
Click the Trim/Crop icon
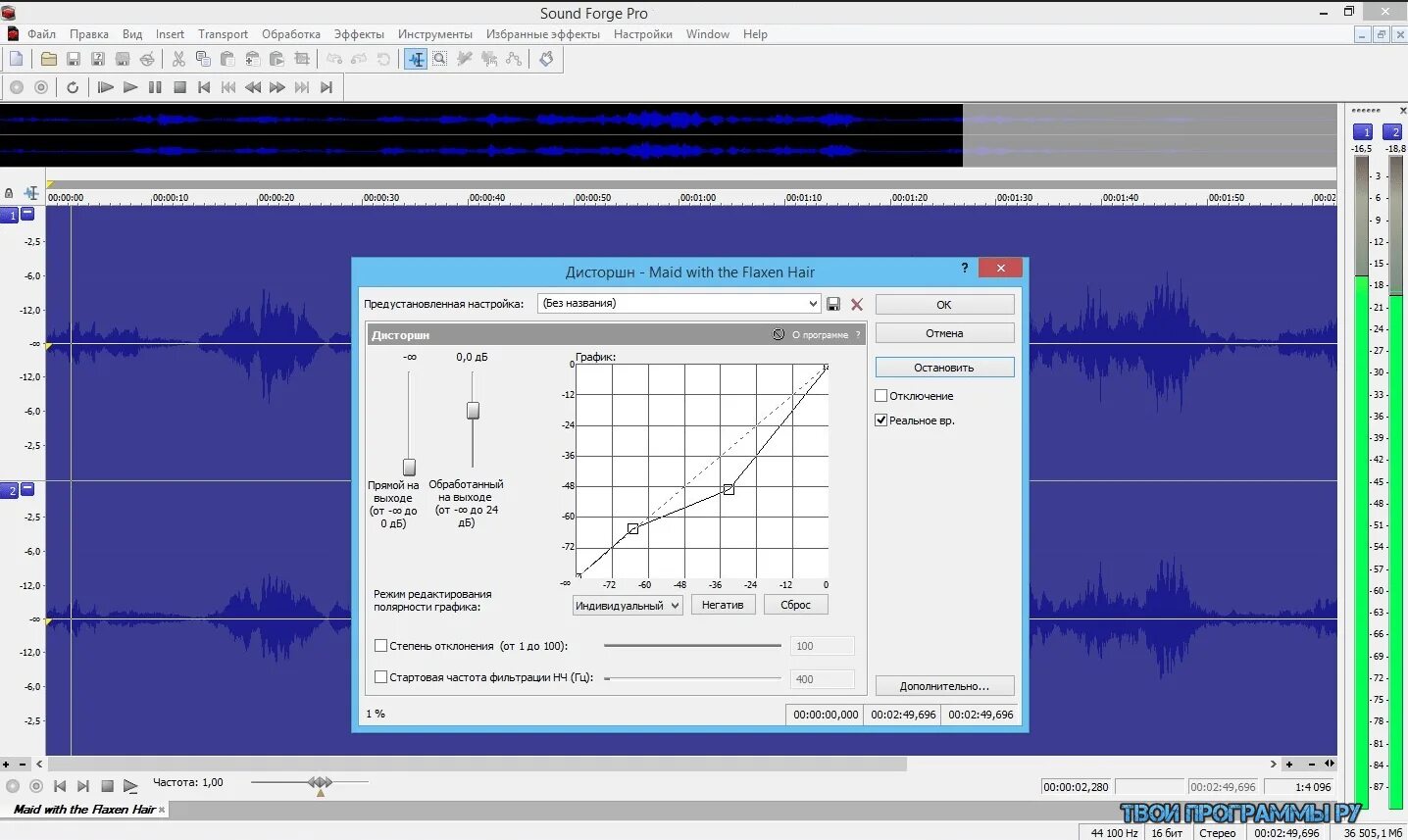coord(302,59)
